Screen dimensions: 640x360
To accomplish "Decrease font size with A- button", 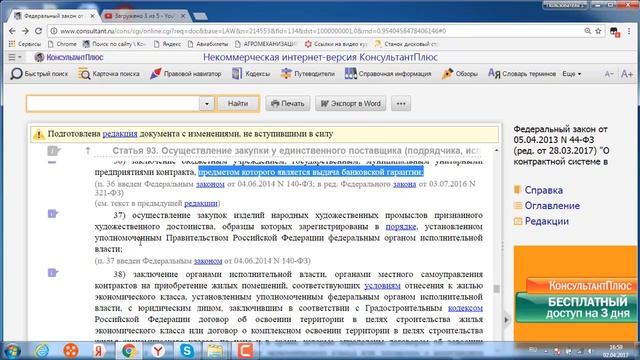I will (609, 74).
